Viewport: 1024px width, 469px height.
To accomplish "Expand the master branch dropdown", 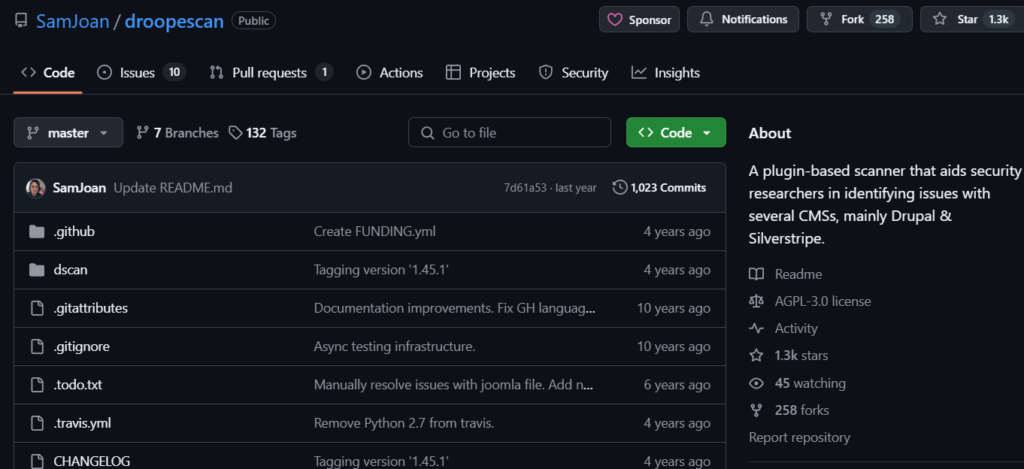I will tap(69, 133).
